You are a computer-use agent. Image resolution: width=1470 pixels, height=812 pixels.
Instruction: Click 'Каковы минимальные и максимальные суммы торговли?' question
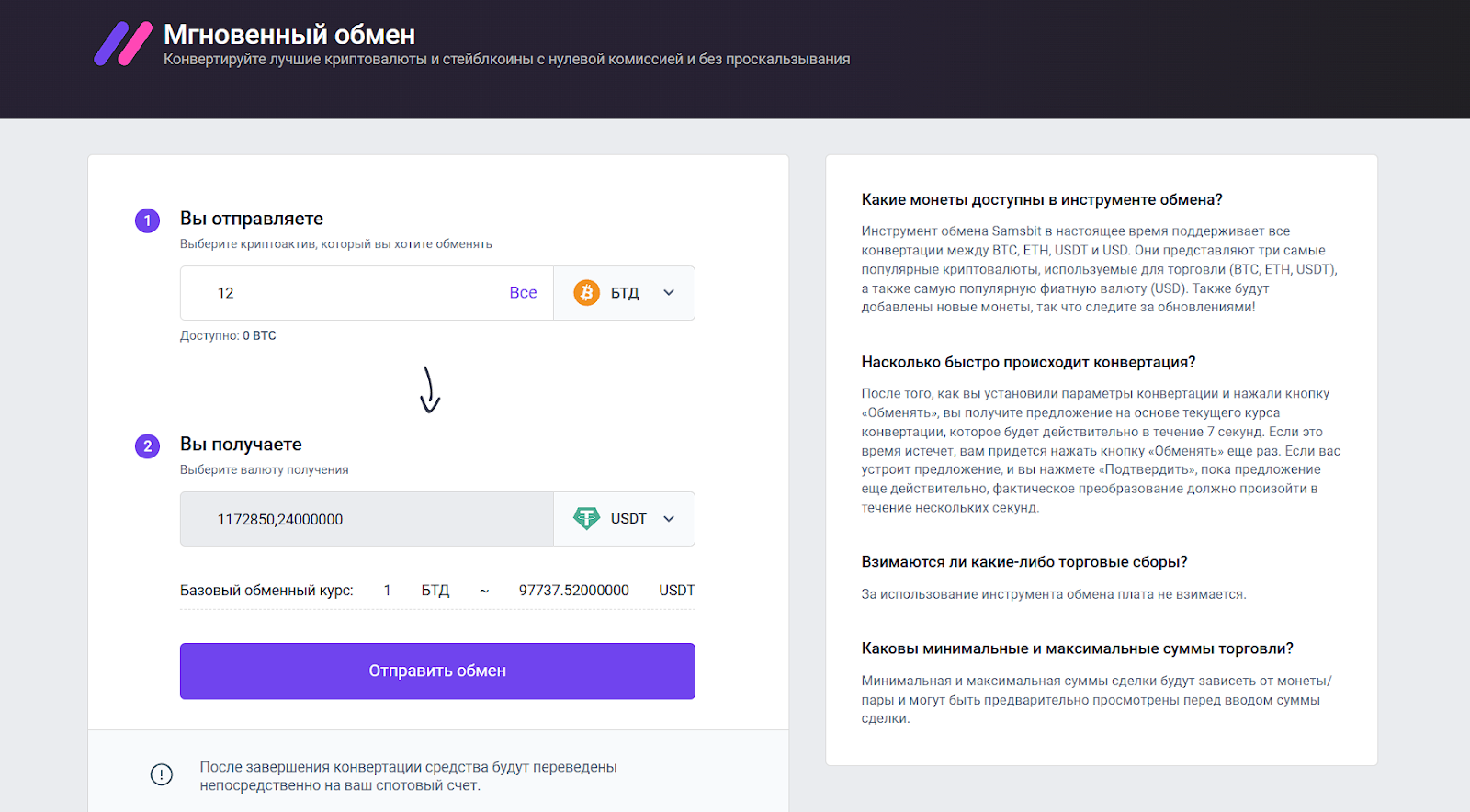point(1077,648)
